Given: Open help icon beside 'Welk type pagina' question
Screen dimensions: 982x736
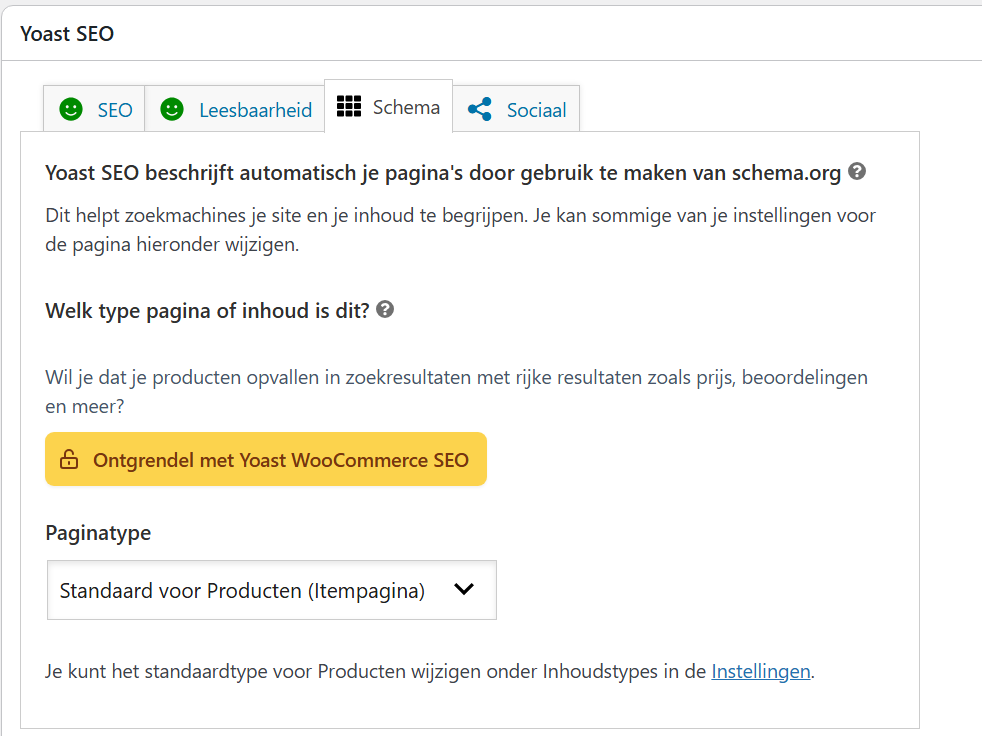Looking at the screenshot, I should (x=385, y=309).
